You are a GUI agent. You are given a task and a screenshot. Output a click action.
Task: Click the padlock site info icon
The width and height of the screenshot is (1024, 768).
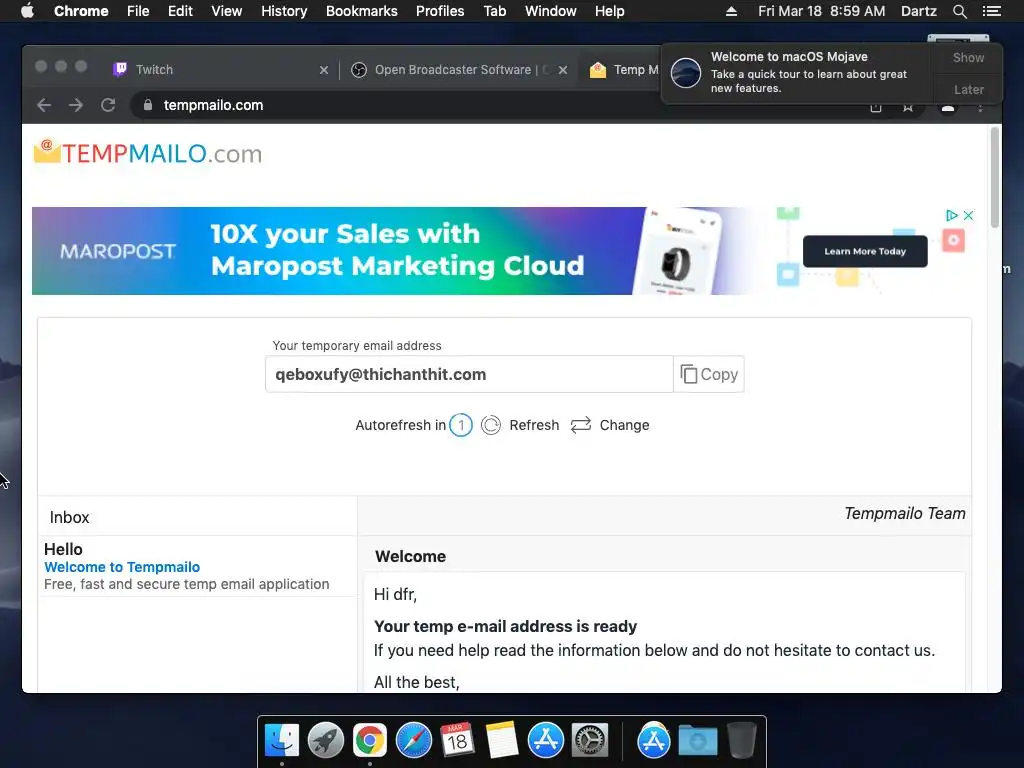coord(148,105)
